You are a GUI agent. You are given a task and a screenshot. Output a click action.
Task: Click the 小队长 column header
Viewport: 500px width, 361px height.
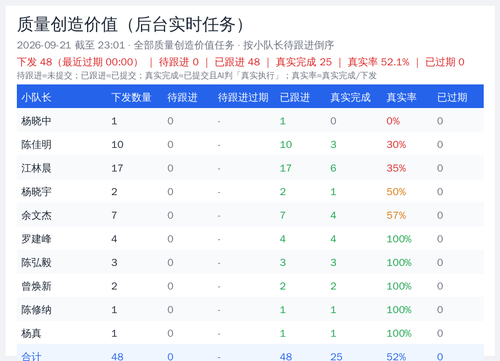pyautogui.click(x=36, y=97)
